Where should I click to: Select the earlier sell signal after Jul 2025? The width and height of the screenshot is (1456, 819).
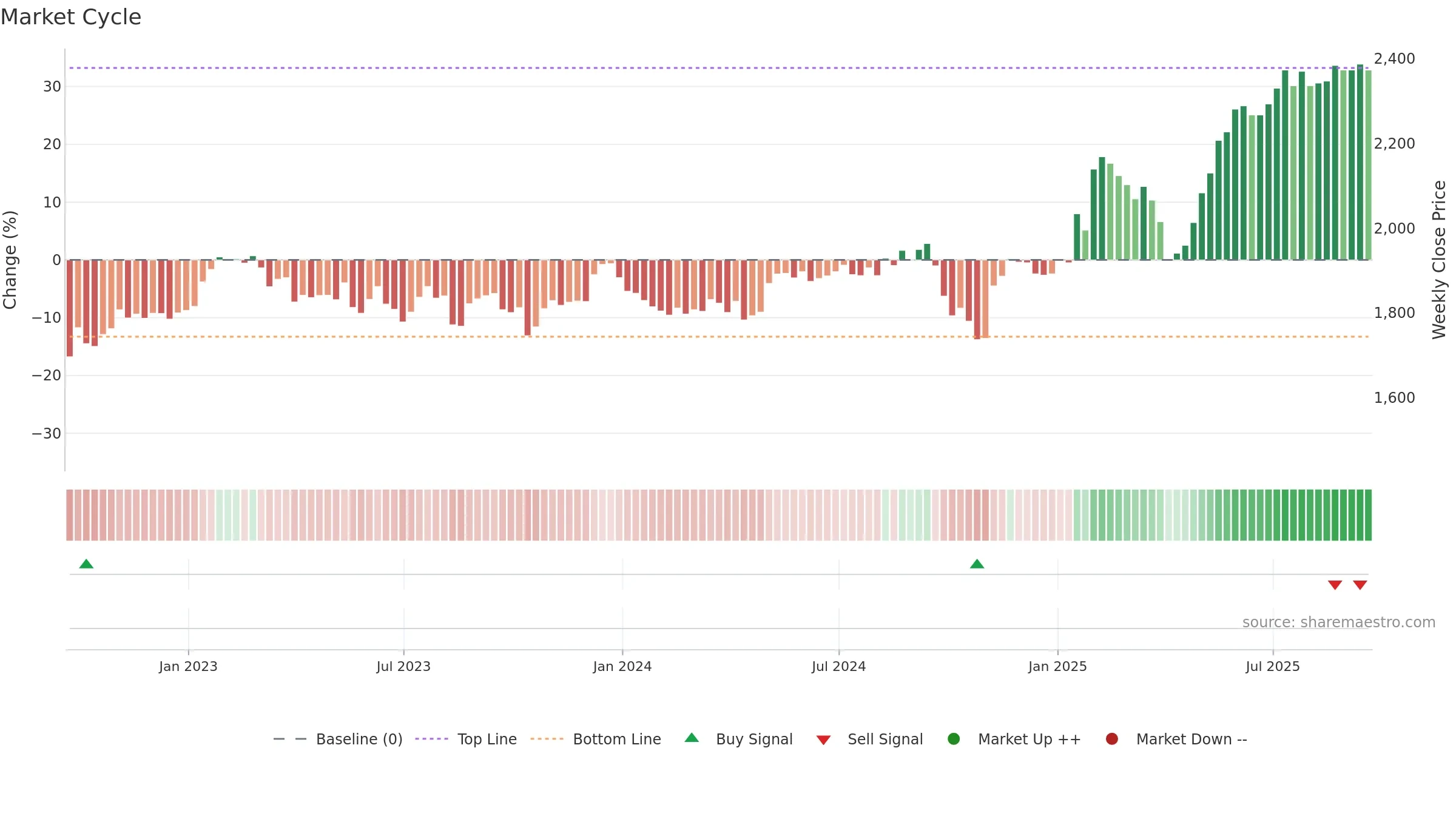coord(1335,585)
